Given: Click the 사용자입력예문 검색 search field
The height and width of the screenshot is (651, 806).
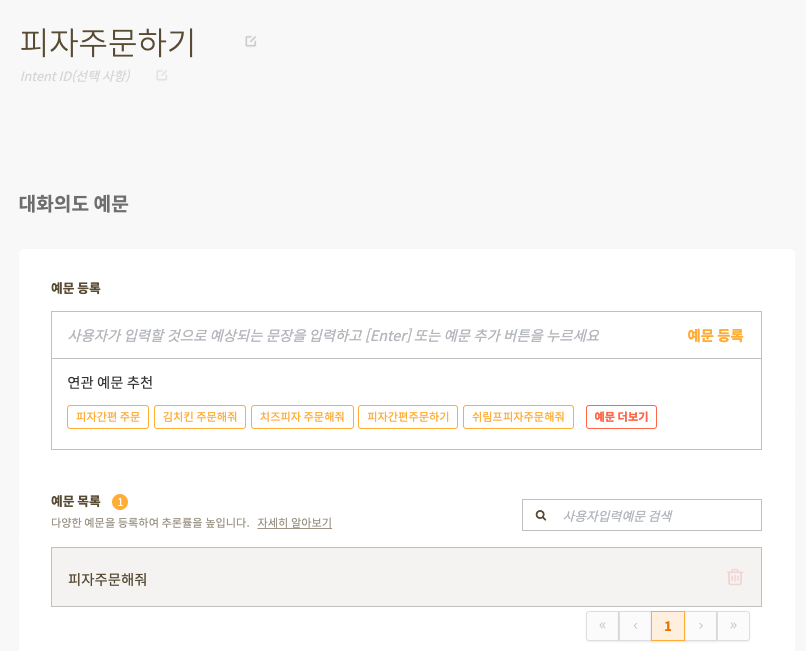Looking at the screenshot, I should click(x=642, y=515).
